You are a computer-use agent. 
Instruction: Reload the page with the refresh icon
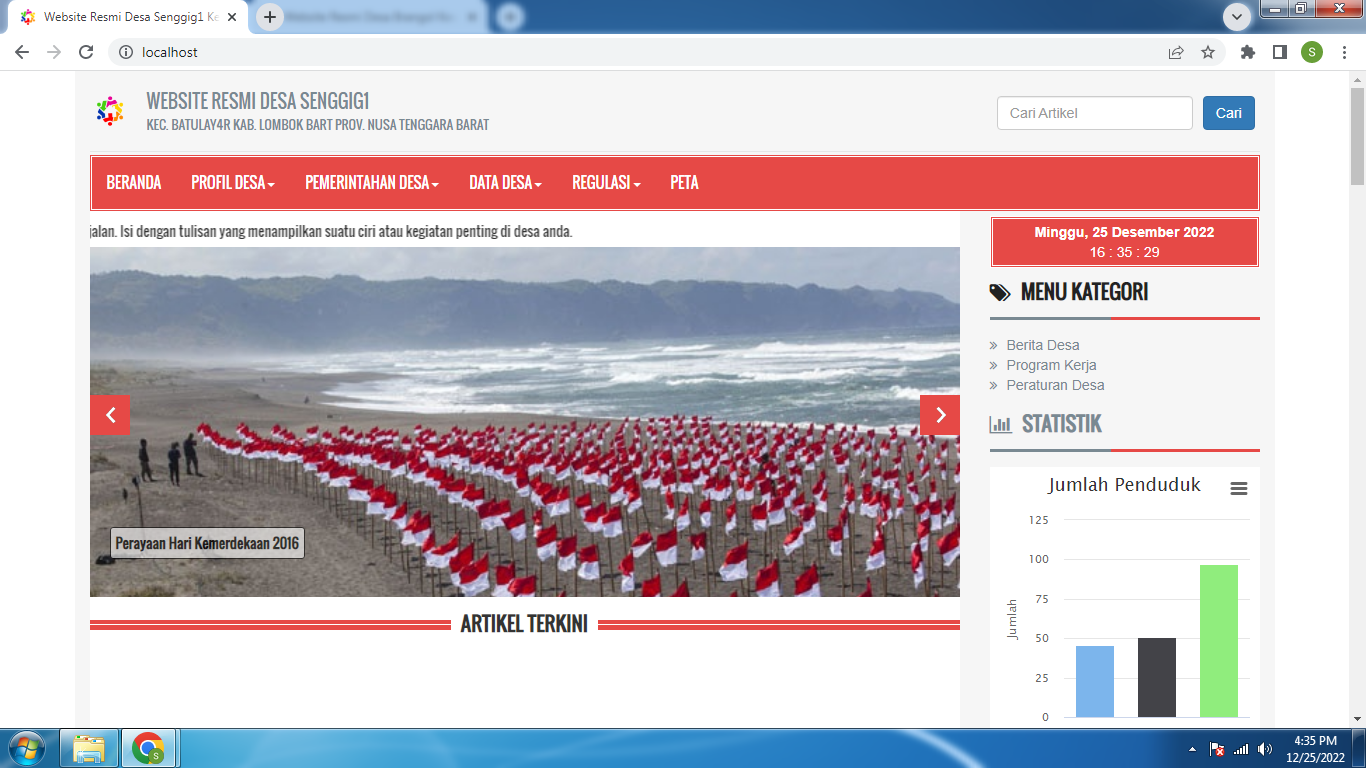(86, 53)
